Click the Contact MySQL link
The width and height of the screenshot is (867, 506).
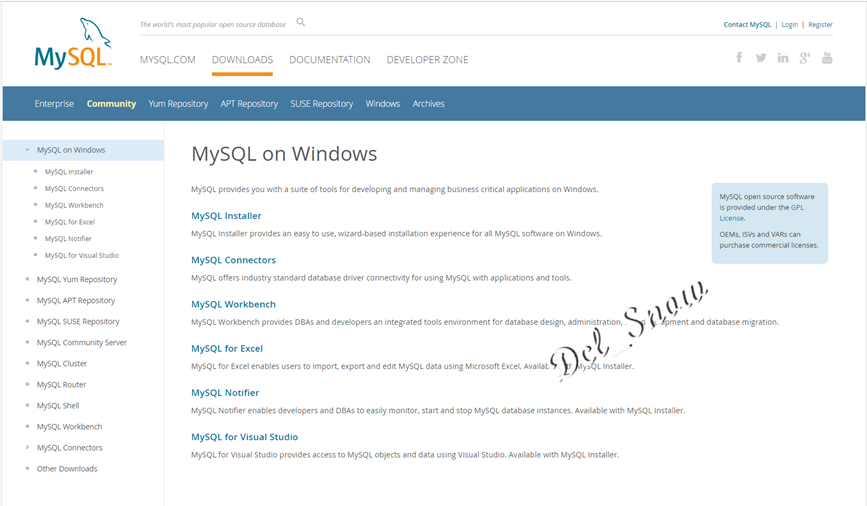click(x=747, y=24)
